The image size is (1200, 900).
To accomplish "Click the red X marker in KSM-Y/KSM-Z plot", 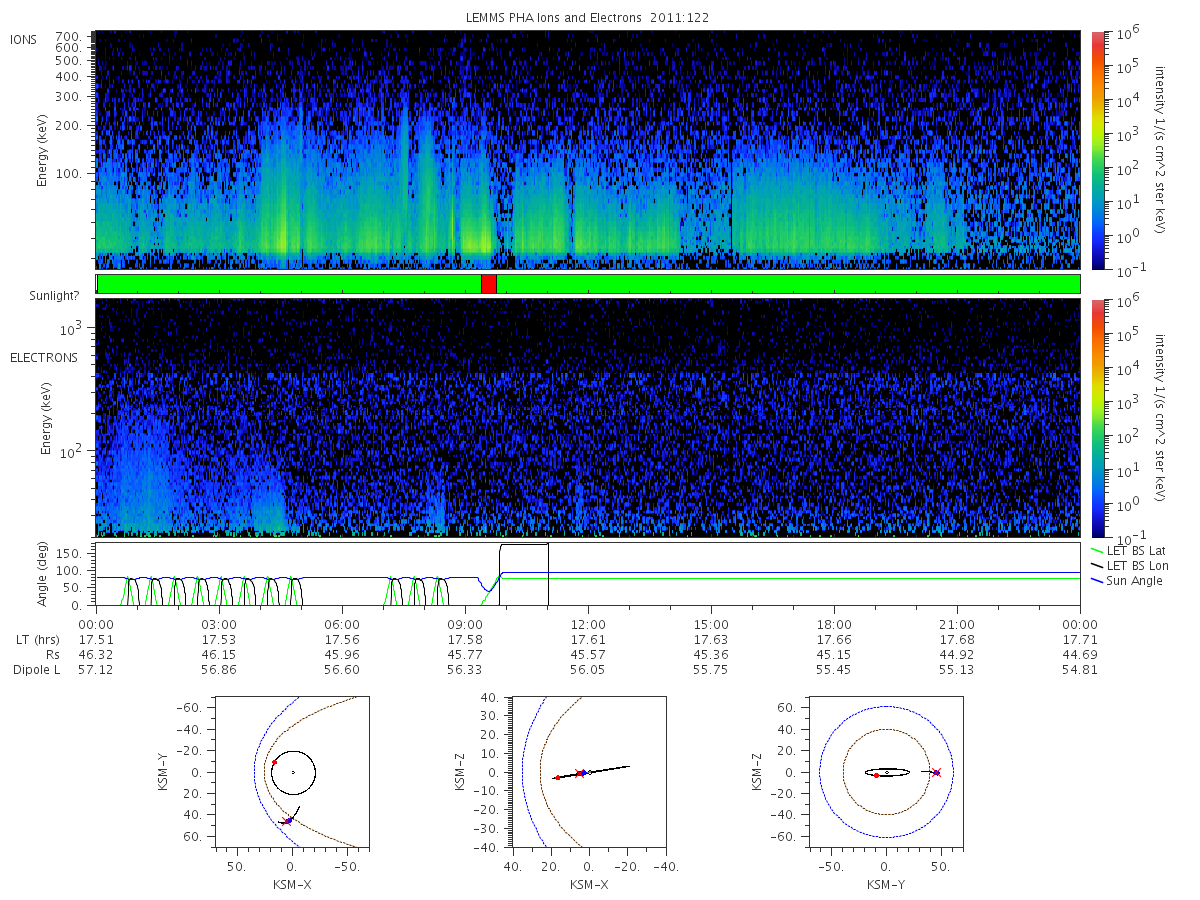I will pos(937,772).
